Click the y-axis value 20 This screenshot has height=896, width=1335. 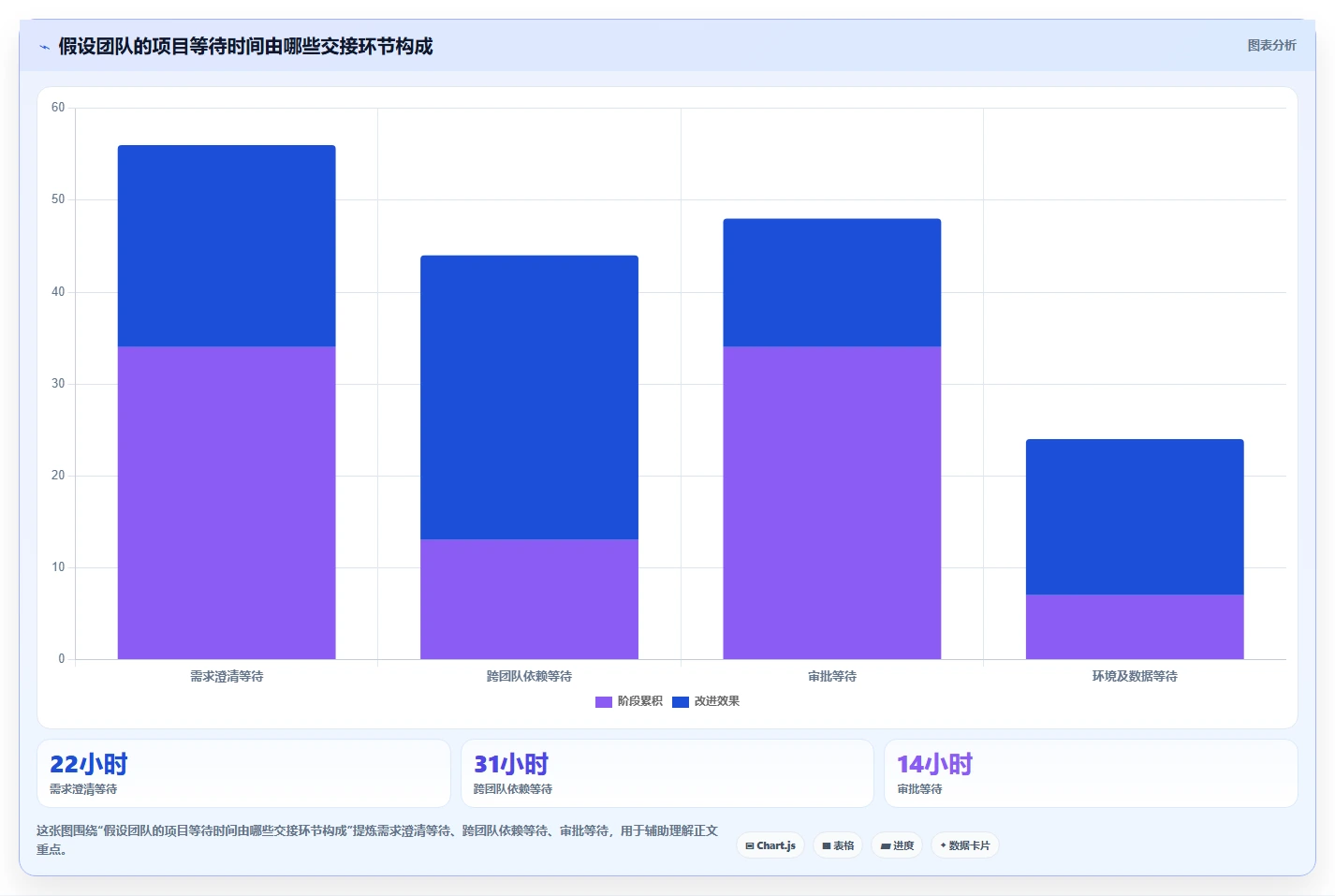click(x=58, y=476)
